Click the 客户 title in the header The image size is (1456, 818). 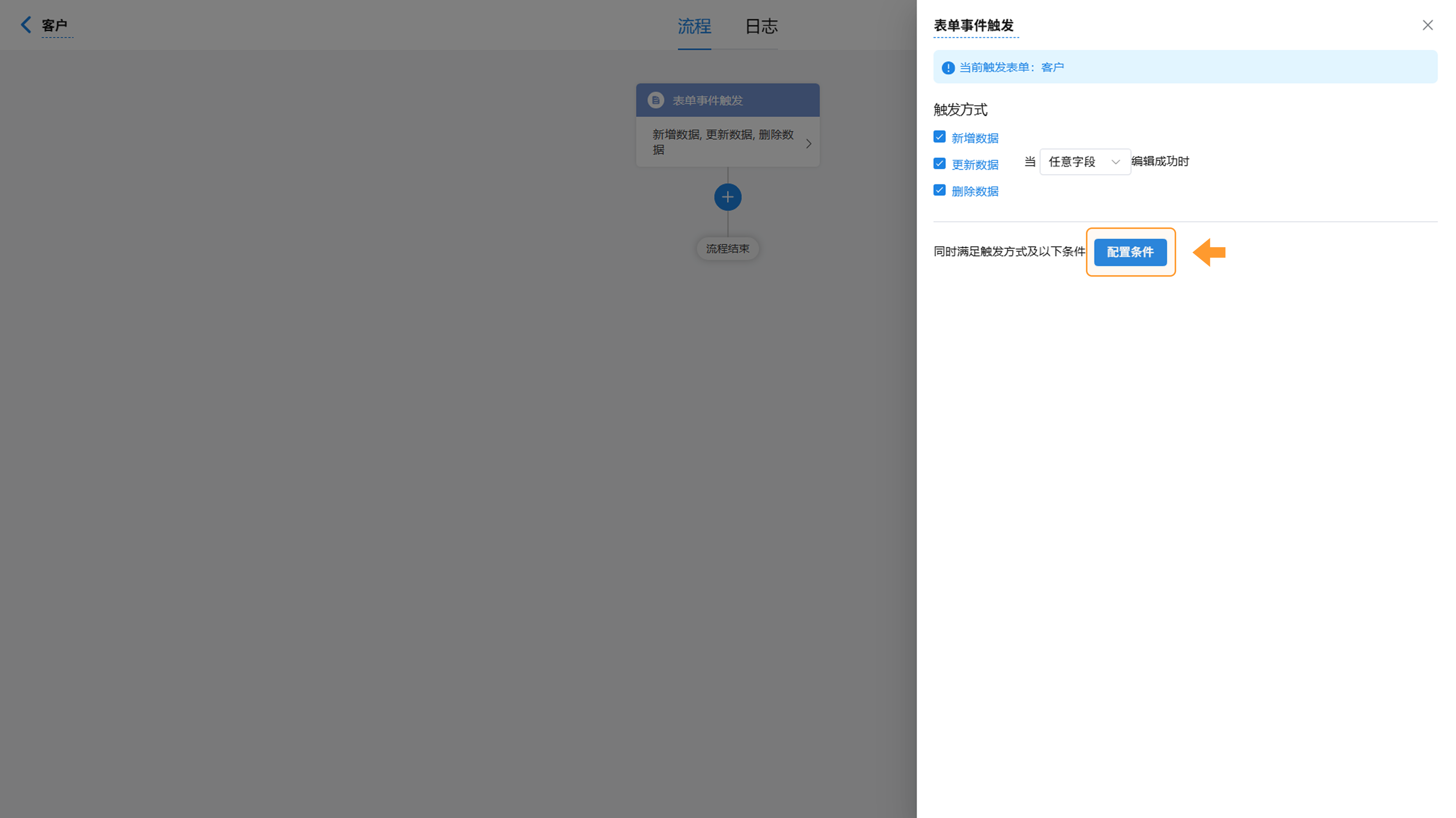point(54,25)
